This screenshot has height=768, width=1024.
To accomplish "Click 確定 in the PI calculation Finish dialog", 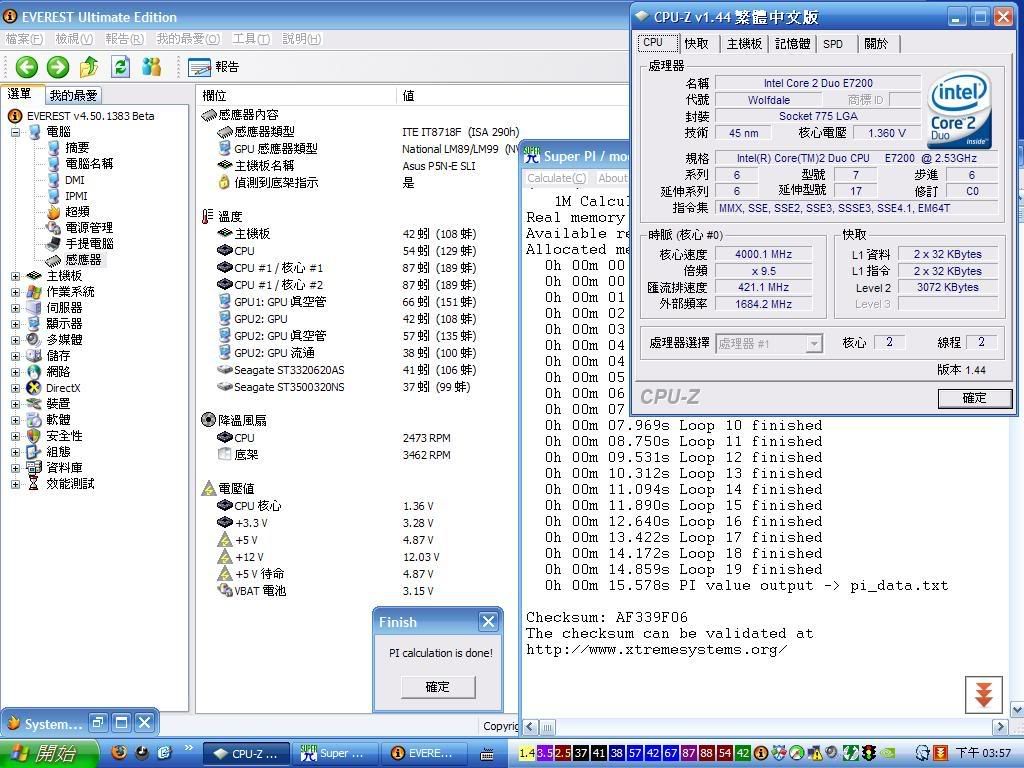I will click(x=437, y=687).
